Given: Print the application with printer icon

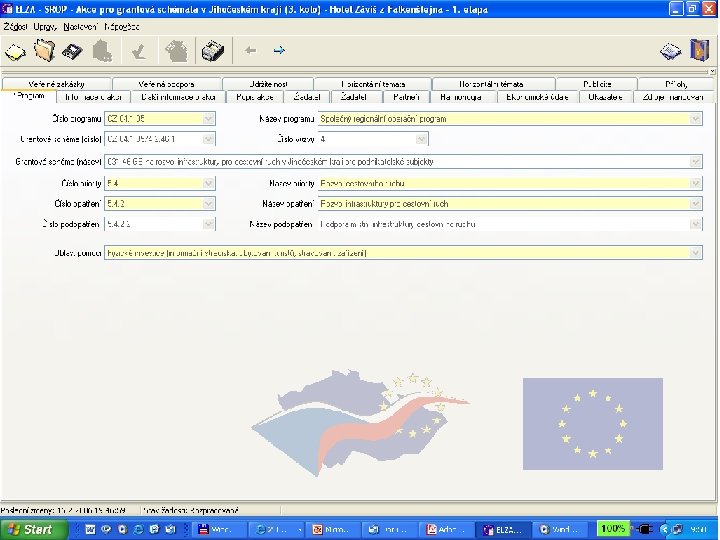Looking at the screenshot, I should pos(213,51).
